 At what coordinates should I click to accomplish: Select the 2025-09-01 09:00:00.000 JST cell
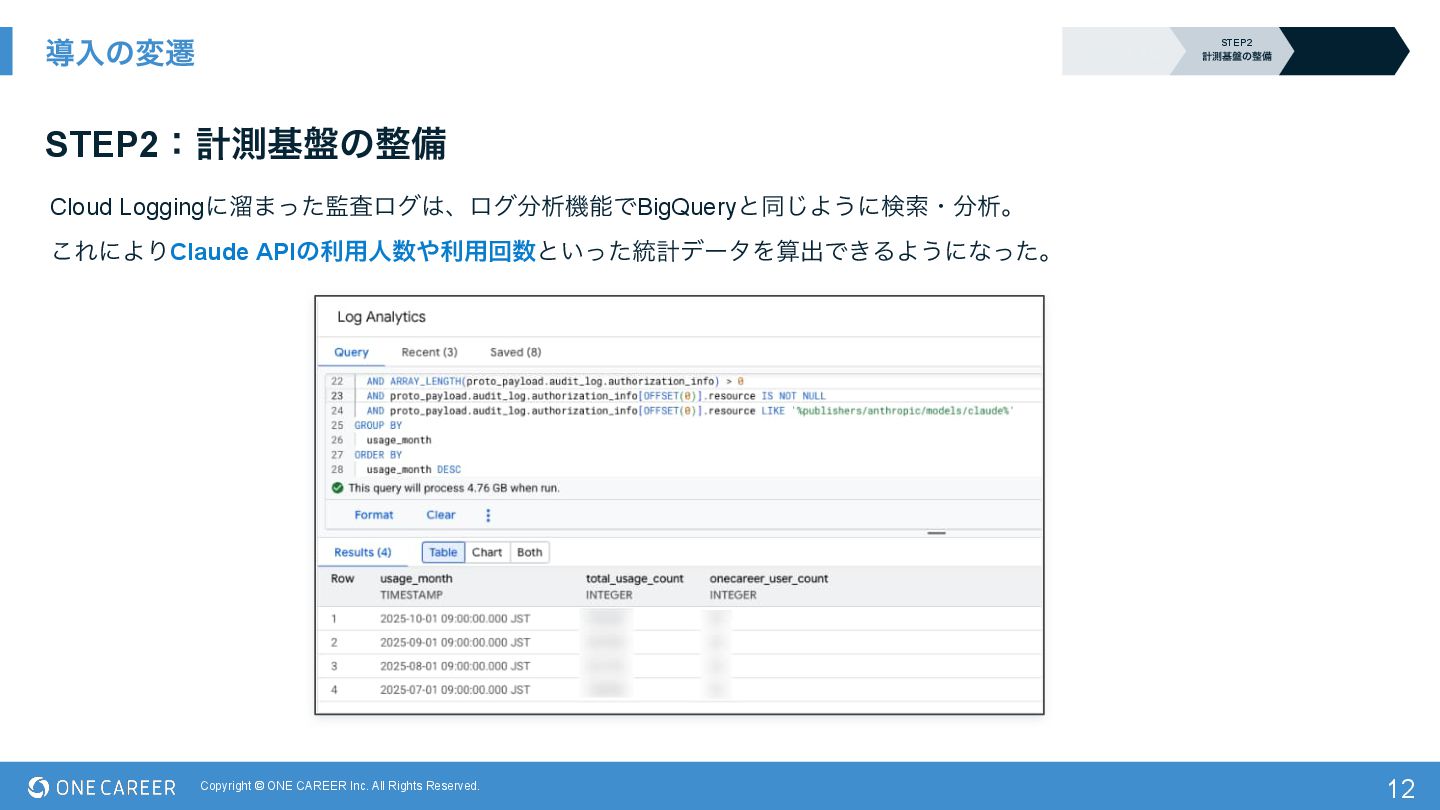click(x=455, y=642)
